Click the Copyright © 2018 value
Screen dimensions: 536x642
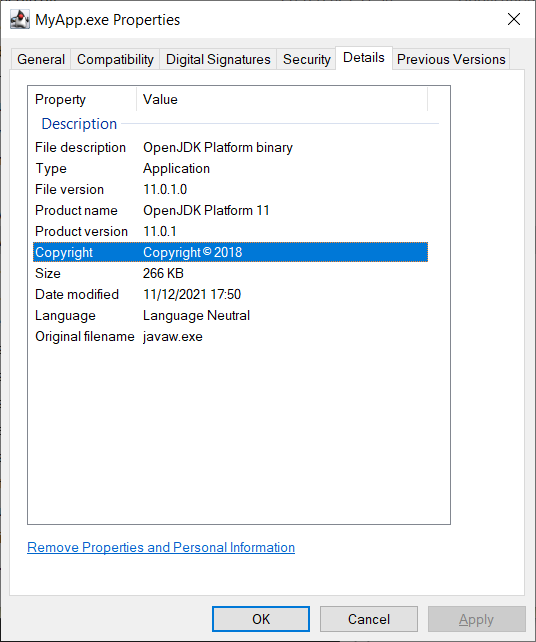pyautogui.click(x=192, y=253)
